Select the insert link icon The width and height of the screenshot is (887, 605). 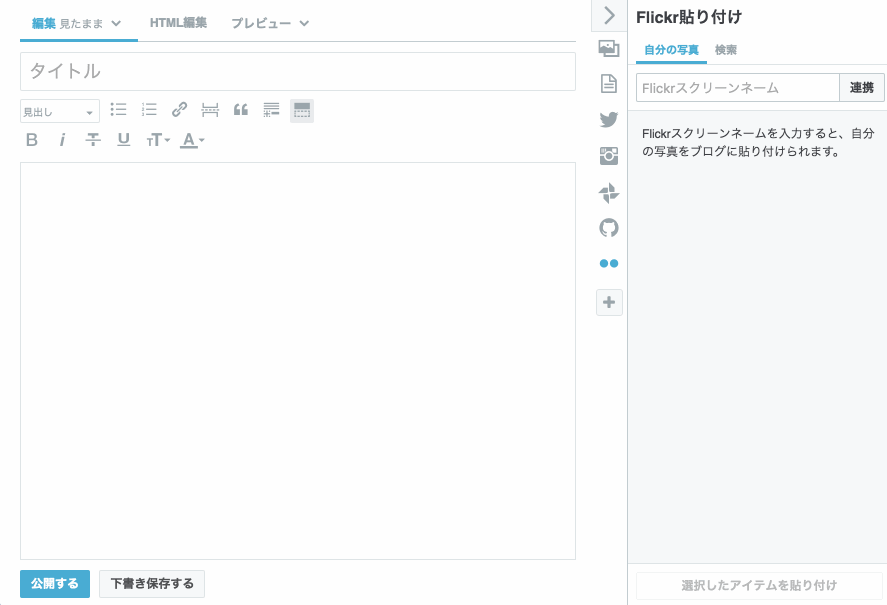[x=179, y=110]
